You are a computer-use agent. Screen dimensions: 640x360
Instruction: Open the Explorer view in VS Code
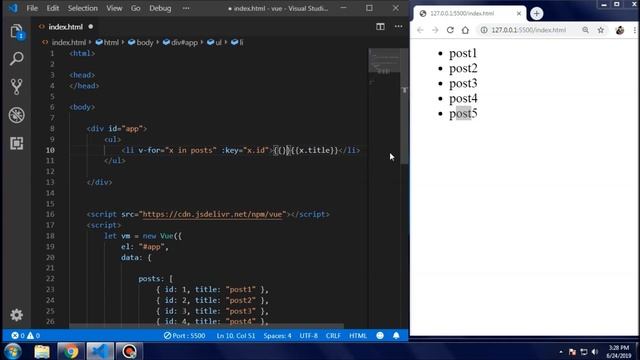pos(16,31)
